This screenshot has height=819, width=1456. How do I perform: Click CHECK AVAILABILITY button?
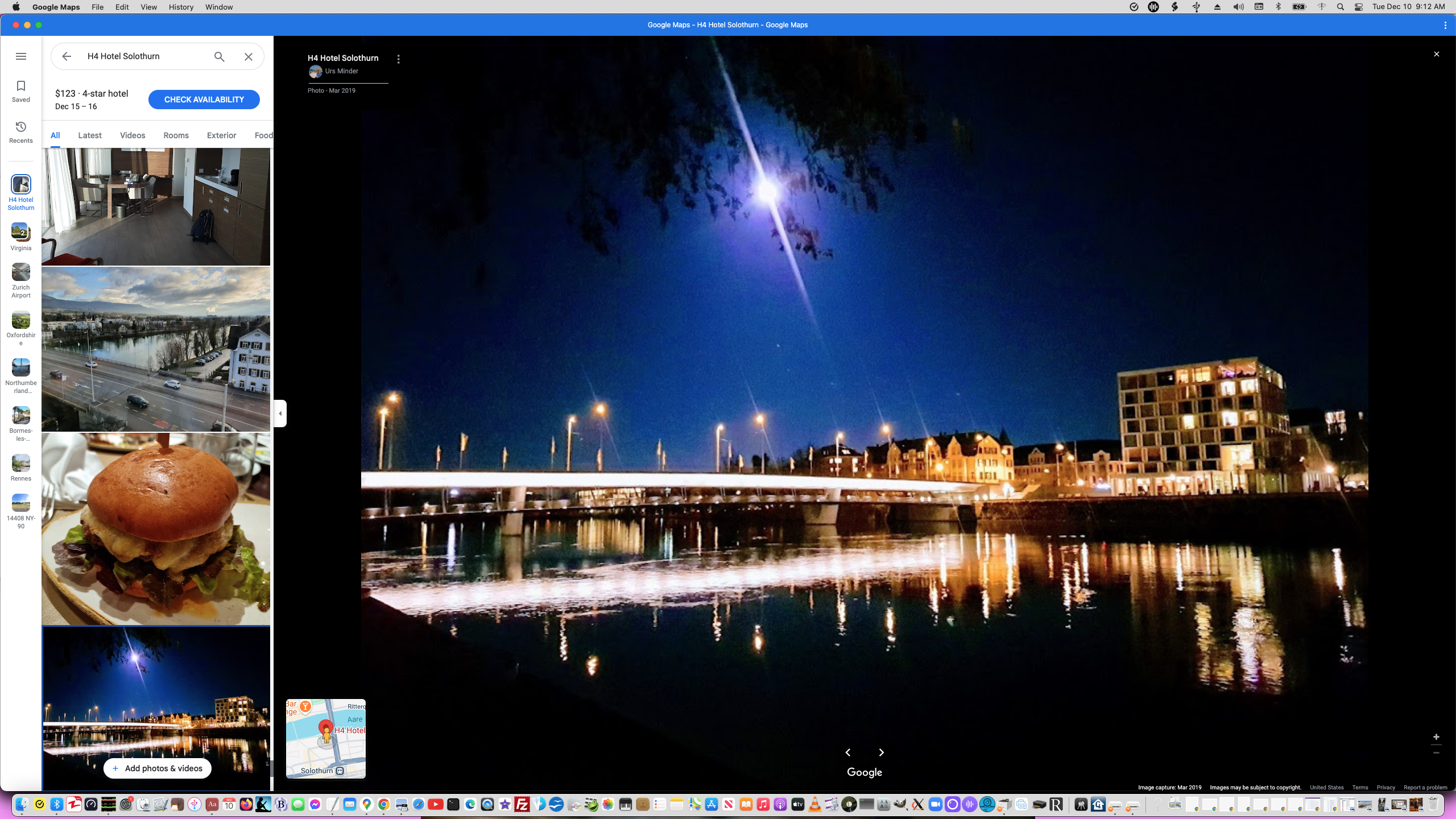204,99
